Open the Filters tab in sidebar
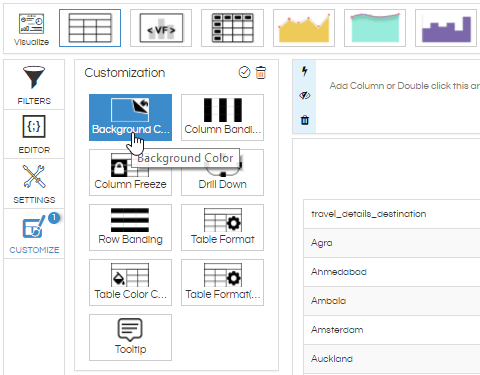Screen dimensions: 480x375 pos(34,85)
